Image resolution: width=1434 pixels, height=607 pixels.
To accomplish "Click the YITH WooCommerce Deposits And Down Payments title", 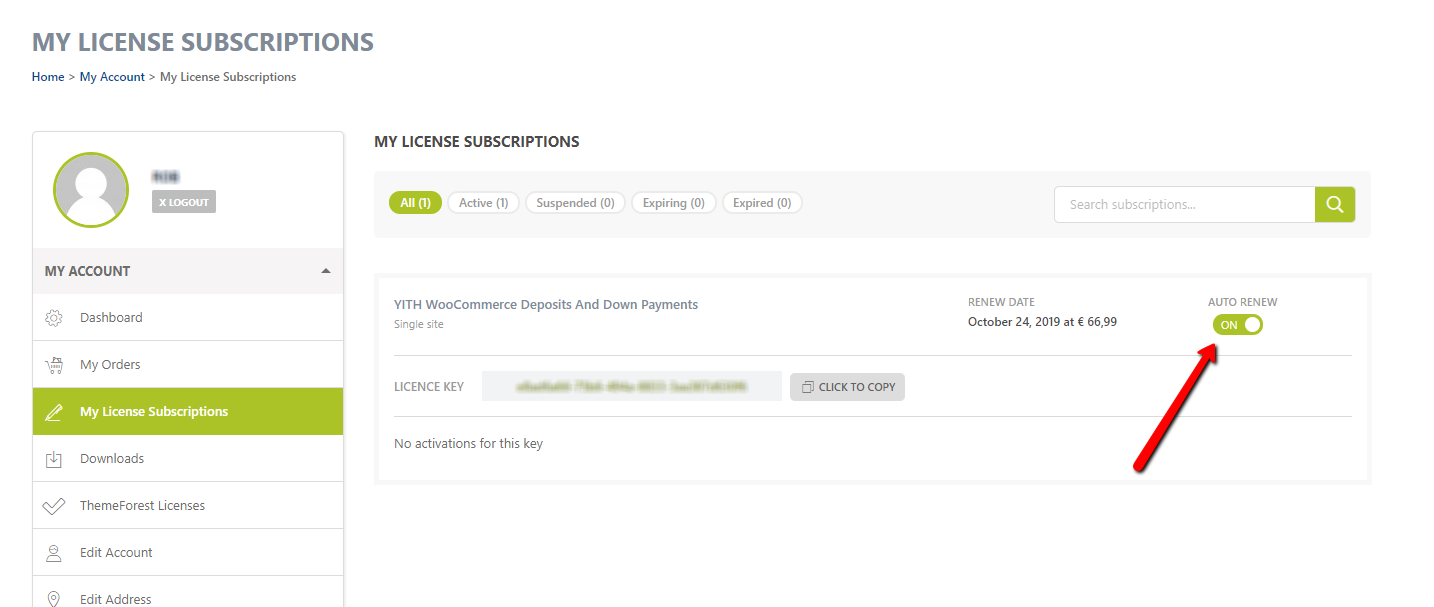I will (x=546, y=305).
